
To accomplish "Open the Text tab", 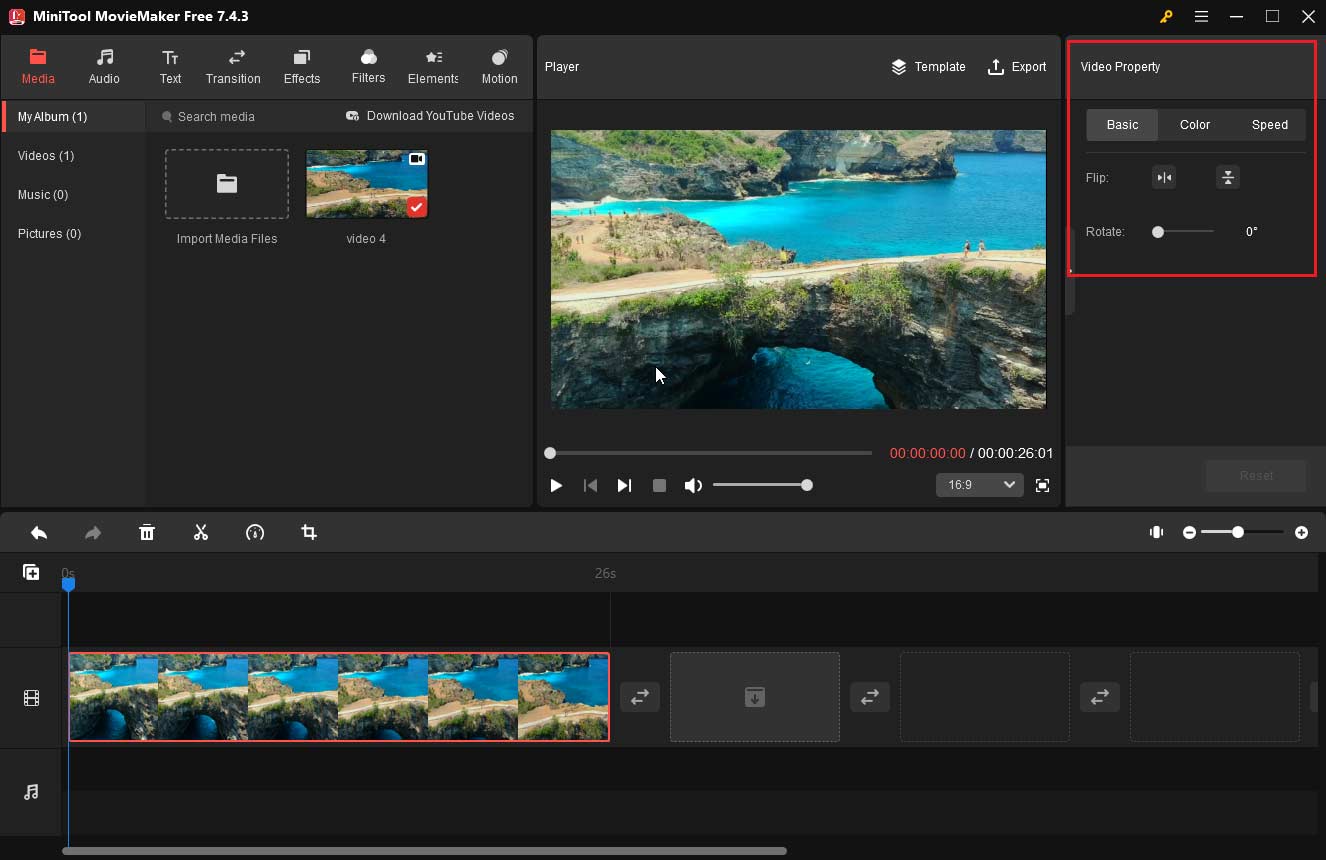I will (x=170, y=66).
